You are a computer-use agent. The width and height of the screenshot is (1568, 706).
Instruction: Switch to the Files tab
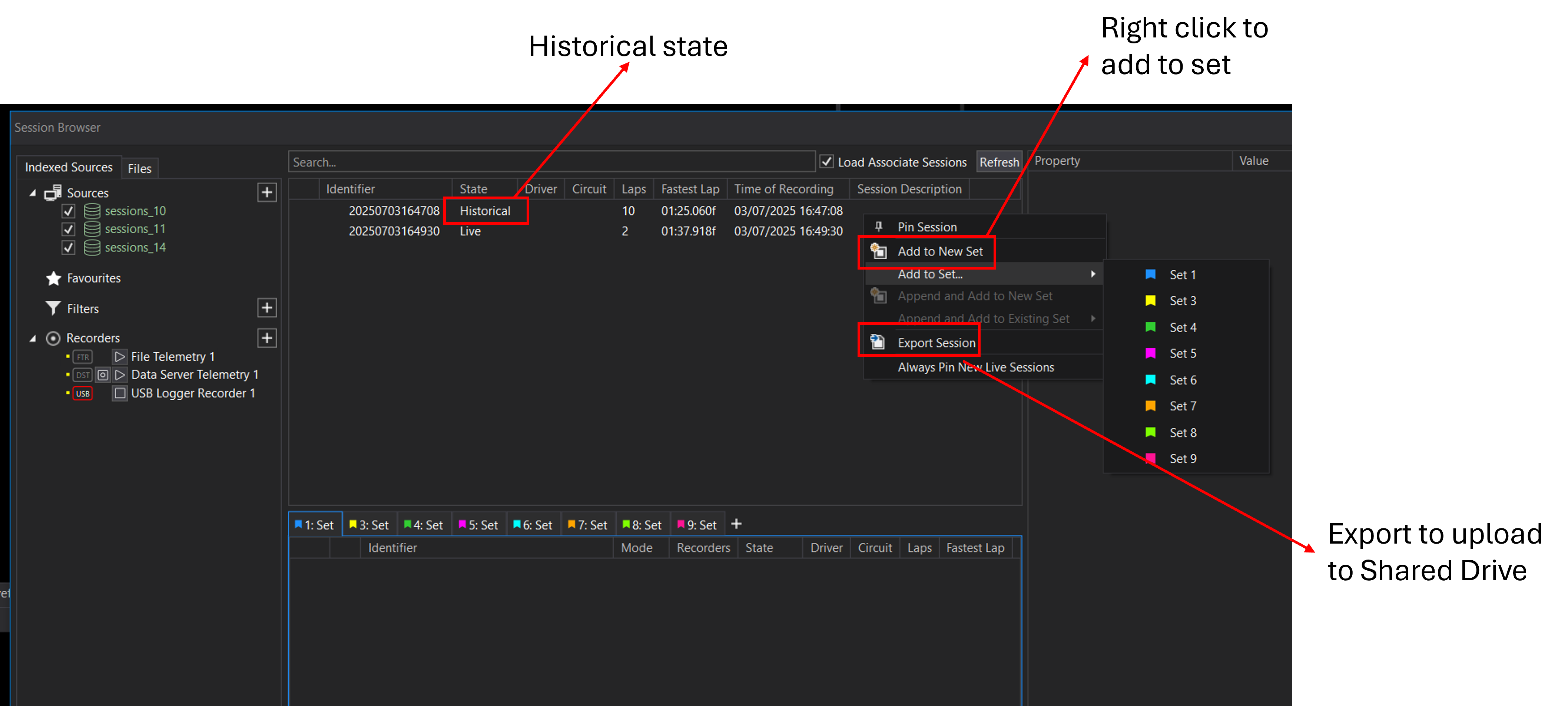[x=139, y=168]
